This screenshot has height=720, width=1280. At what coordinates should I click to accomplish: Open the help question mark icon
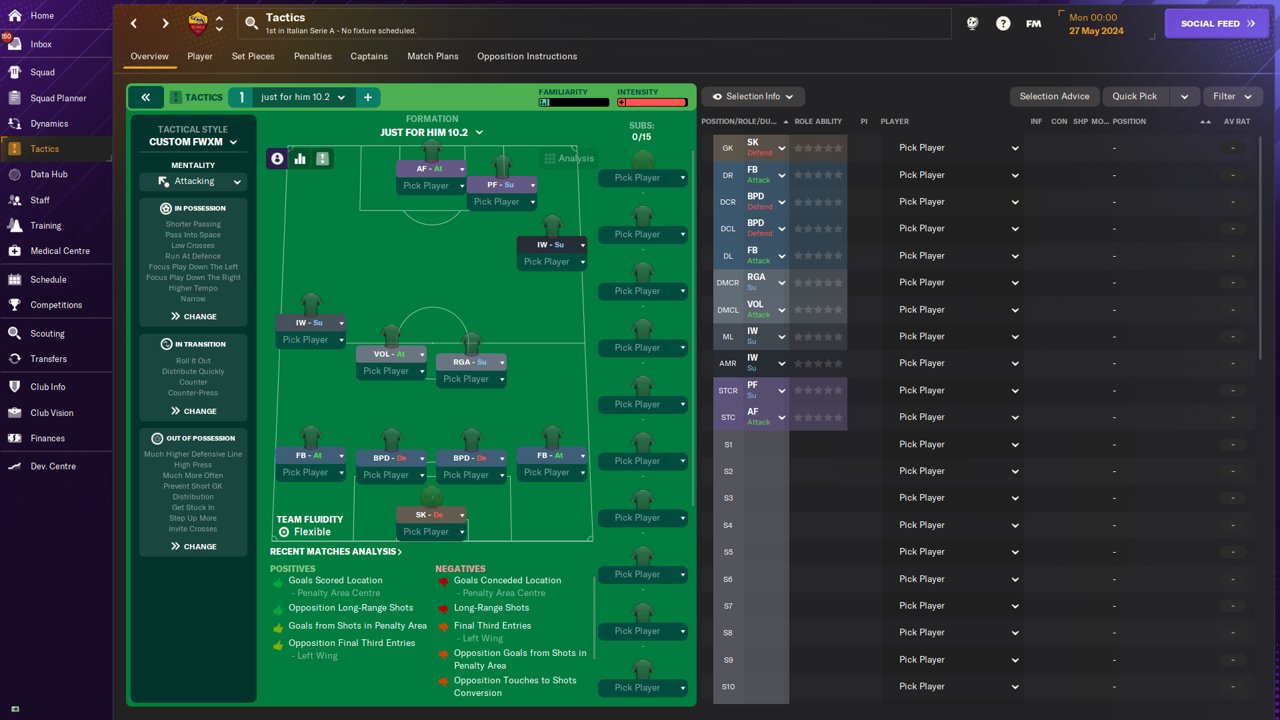pos(1003,23)
